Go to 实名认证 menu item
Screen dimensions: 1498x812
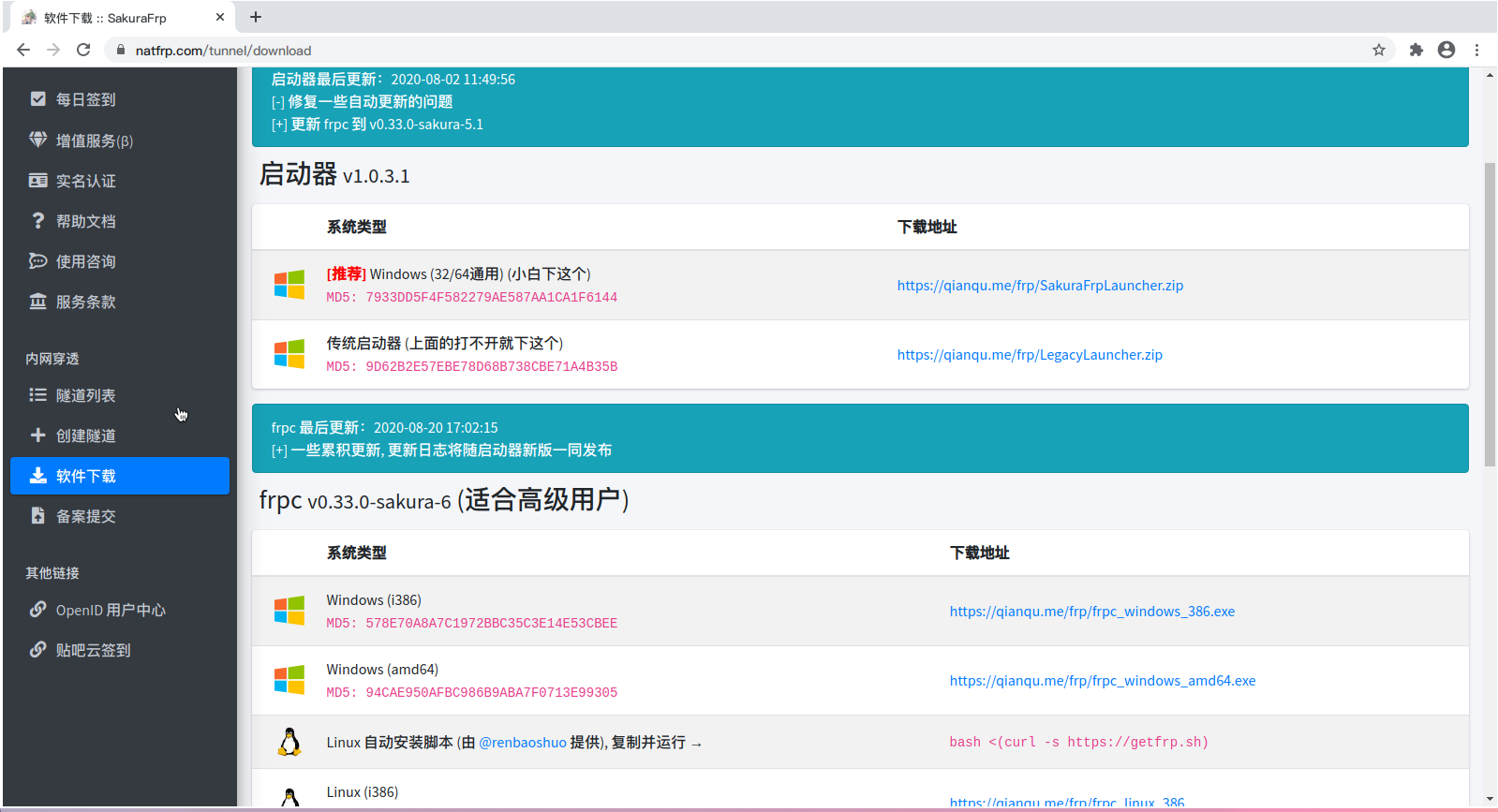tap(120, 180)
